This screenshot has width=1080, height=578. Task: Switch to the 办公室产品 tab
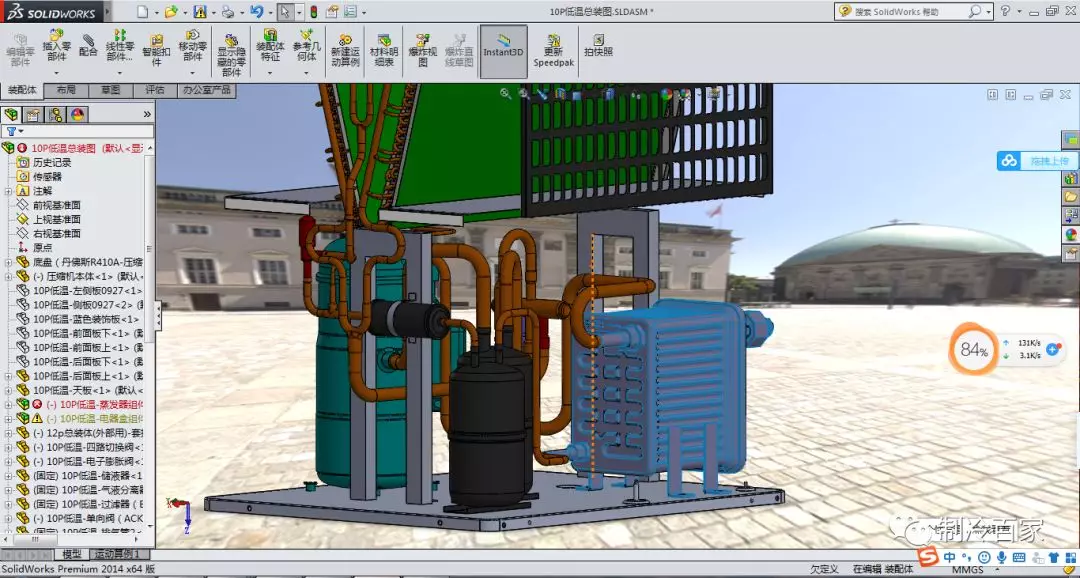(x=207, y=90)
